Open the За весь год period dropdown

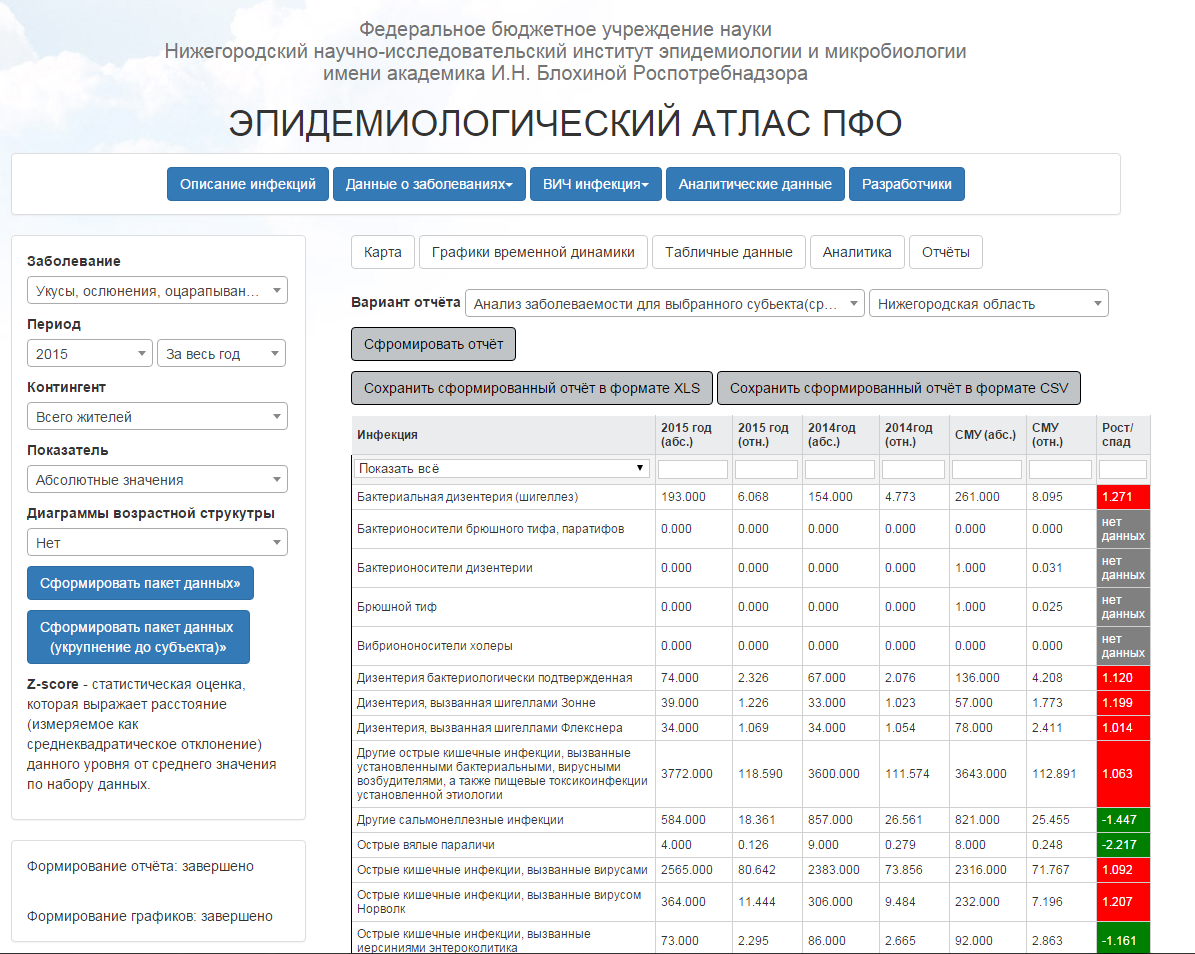pyautogui.click(x=221, y=354)
